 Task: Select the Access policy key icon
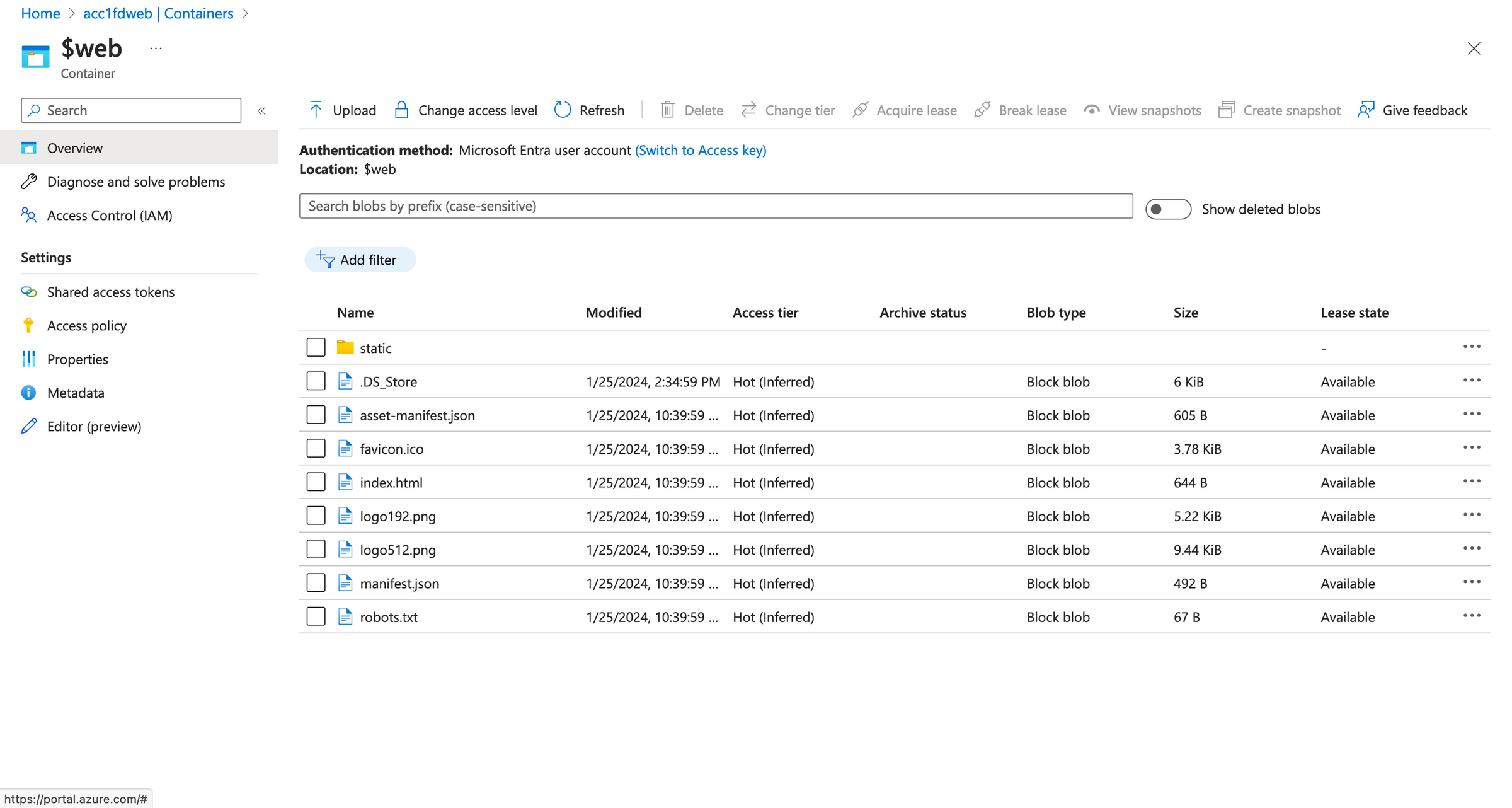[x=28, y=325]
